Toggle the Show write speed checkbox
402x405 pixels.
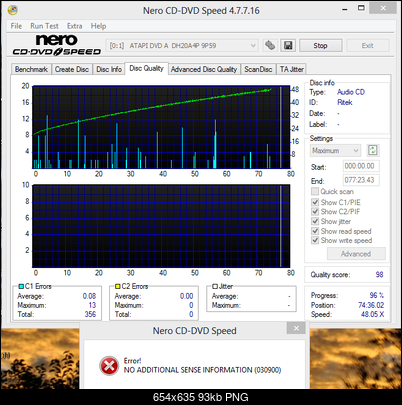pyautogui.click(x=315, y=240)
